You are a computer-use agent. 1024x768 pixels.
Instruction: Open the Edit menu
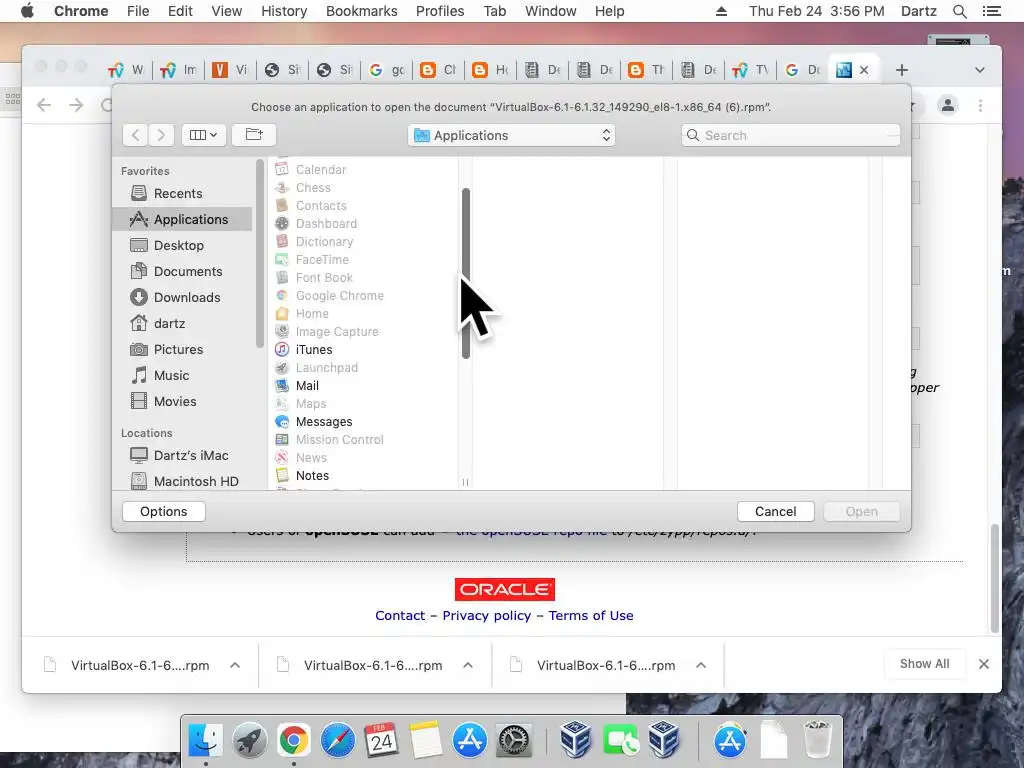click(180, 11)
